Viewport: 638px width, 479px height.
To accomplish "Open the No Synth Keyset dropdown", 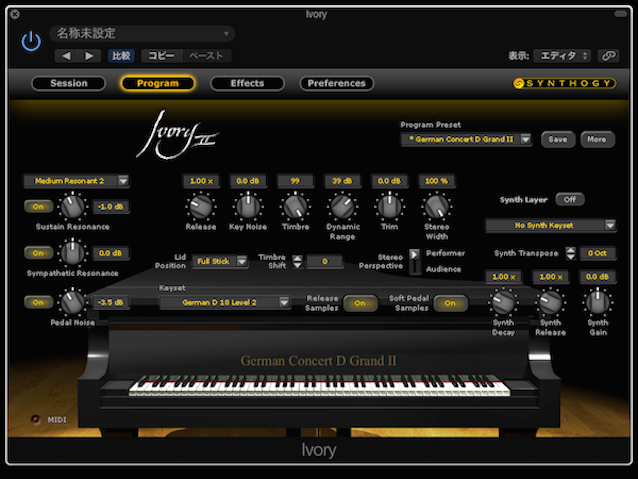I will tap(551, 225).
